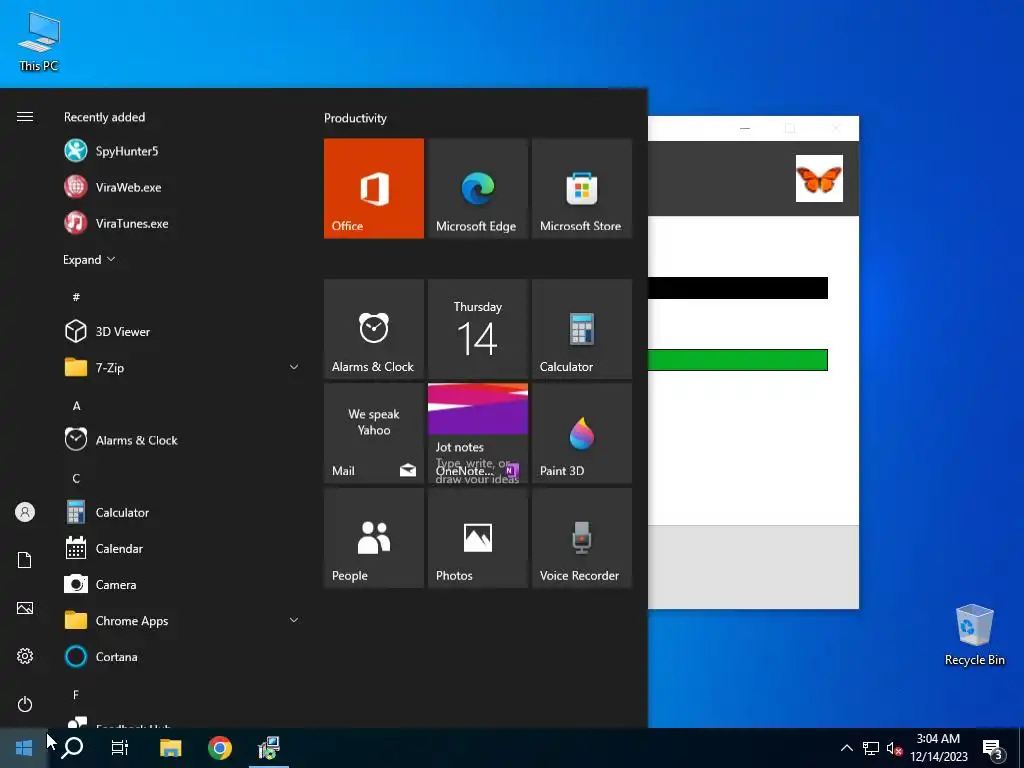Image resolution: width=1024 pixels, height=768 pixels.
Task: Open Google Chrome on taskbar
Action: click(x=220, y=748)
